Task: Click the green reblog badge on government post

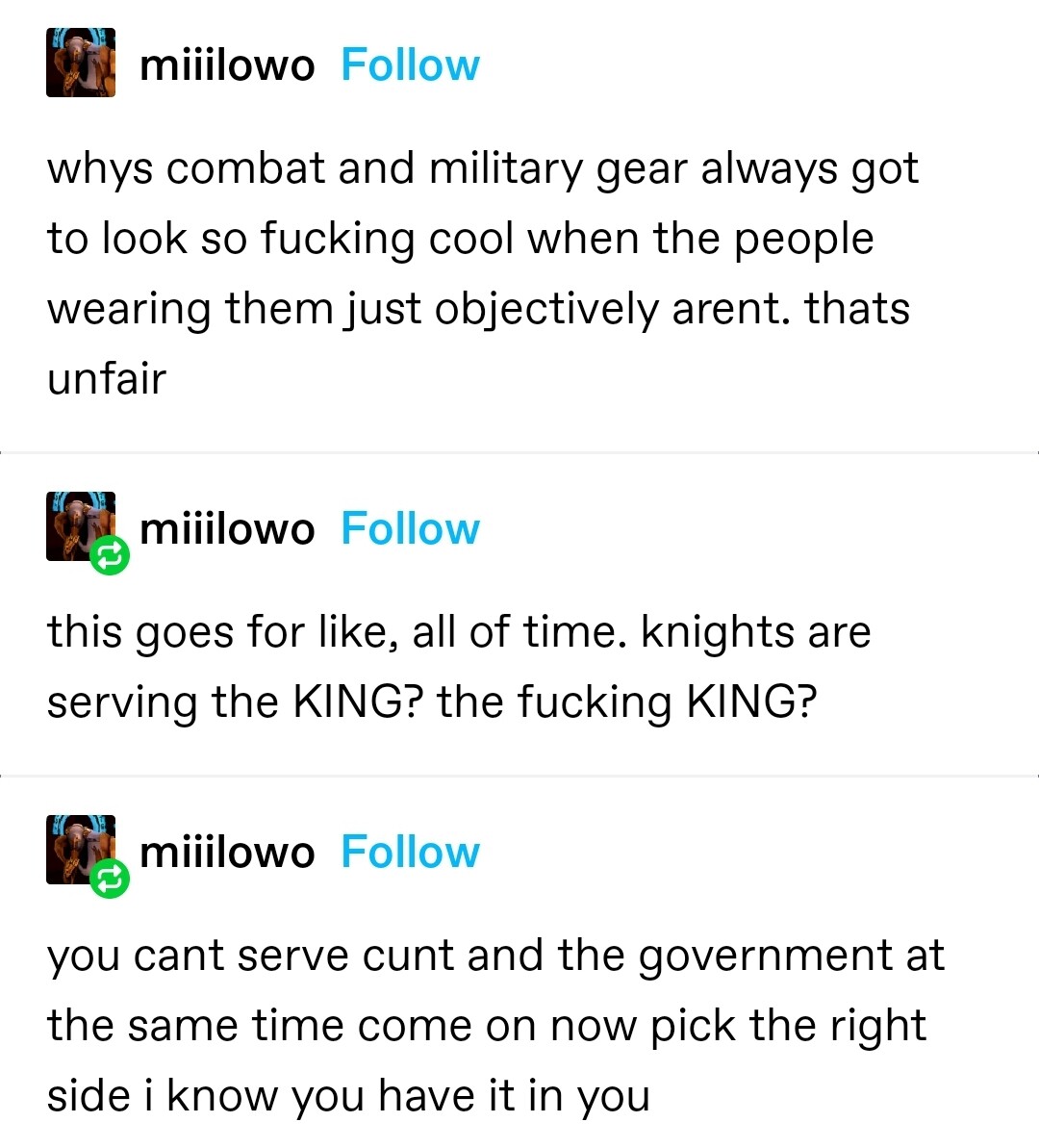Action: (110, 879)
